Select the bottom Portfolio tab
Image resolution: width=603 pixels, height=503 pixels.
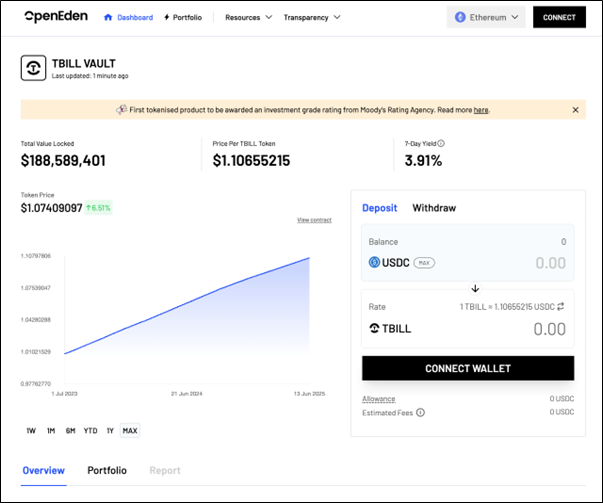pos(107,470)
